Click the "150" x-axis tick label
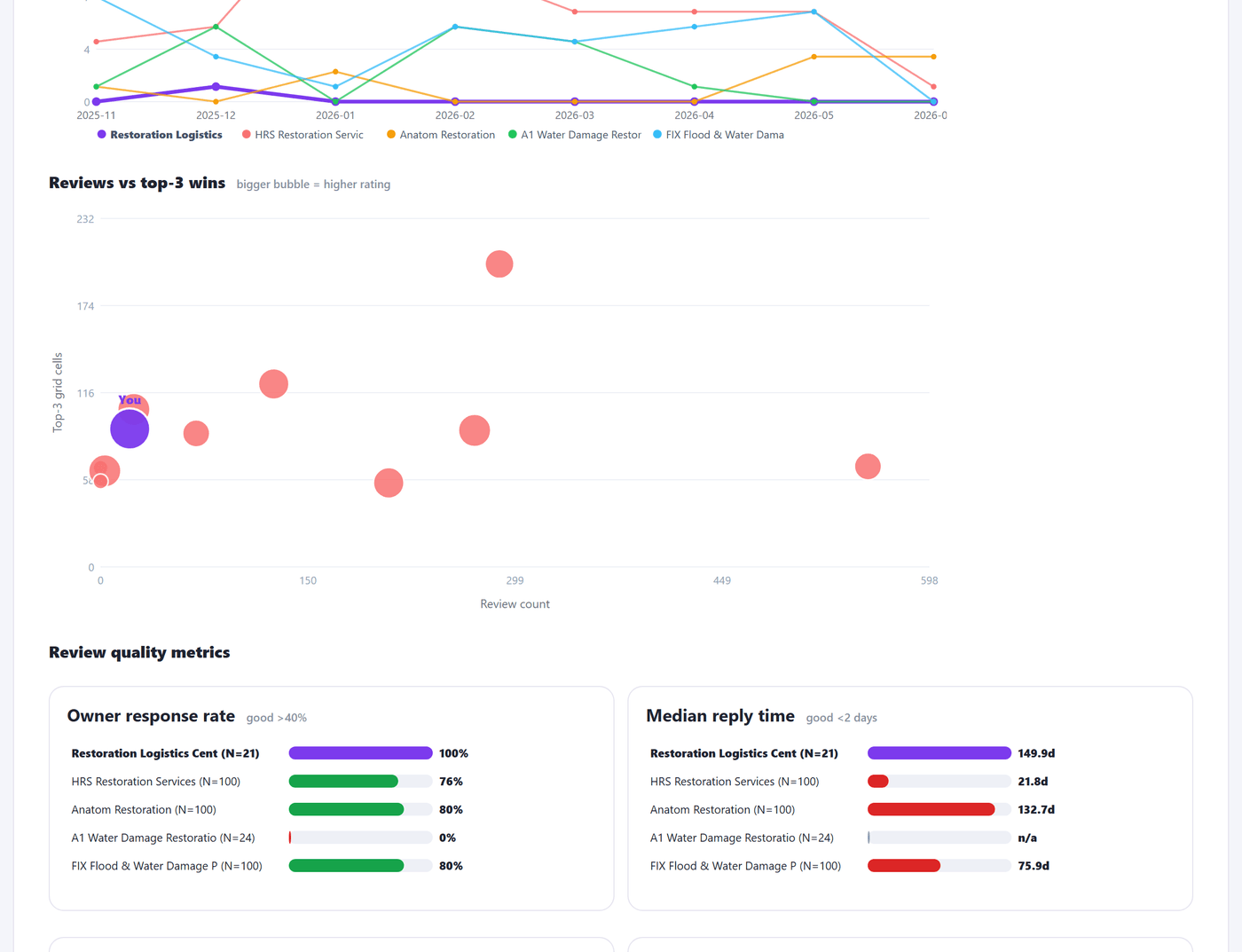 pyautogui.click(x=308, y=580)
